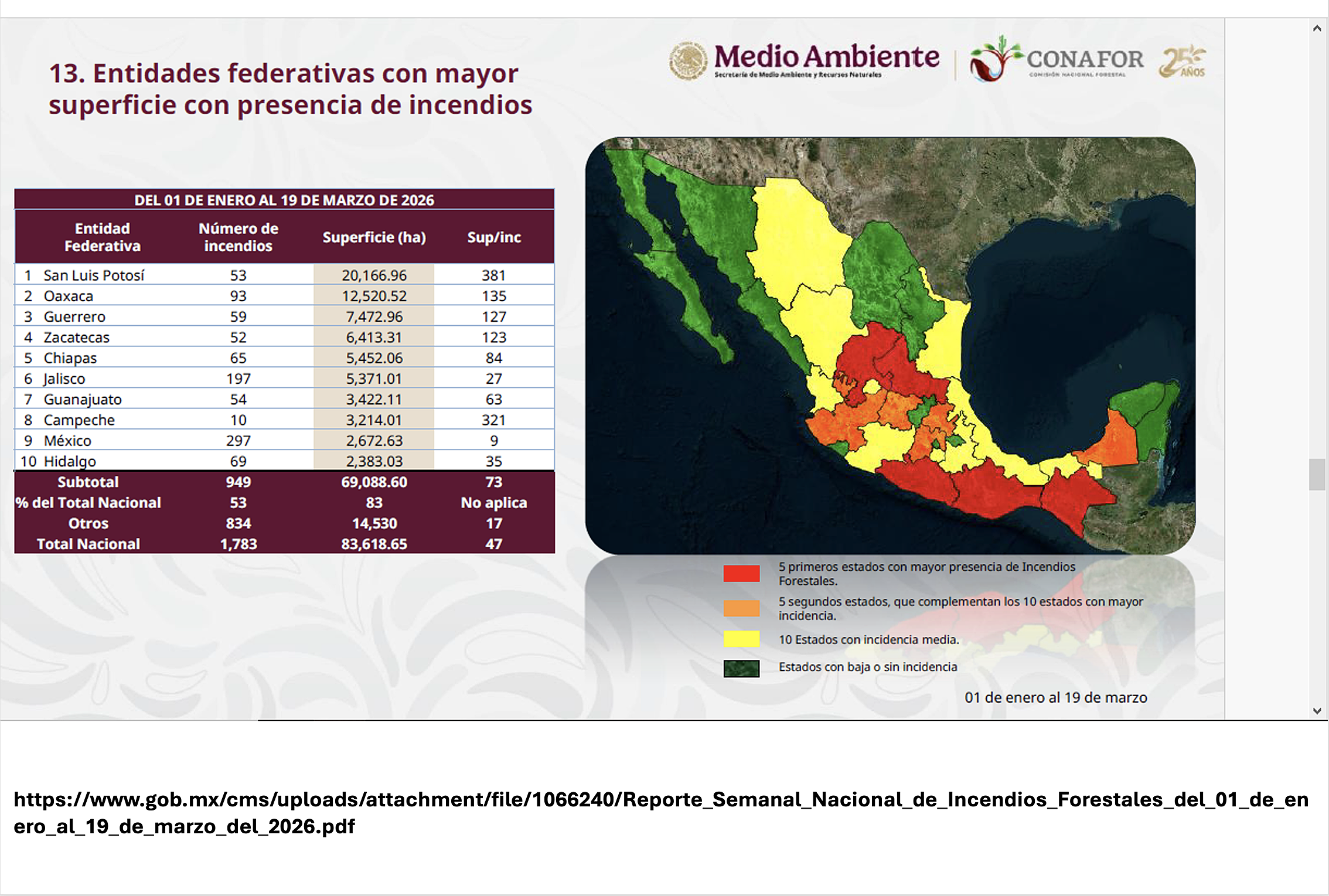This screenshot has height=896, width=1329.
Task: Click the Sup/inc column header
Action: (x=493, y=237)
